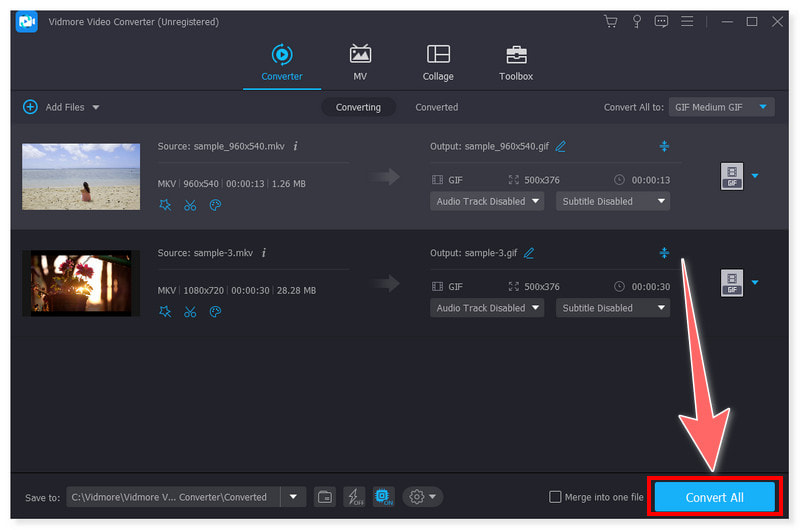Open the shopping cart icon in title bar
The height and width of the screenshot is (530, 800).
pyautogui.click(x=610, y=21)
